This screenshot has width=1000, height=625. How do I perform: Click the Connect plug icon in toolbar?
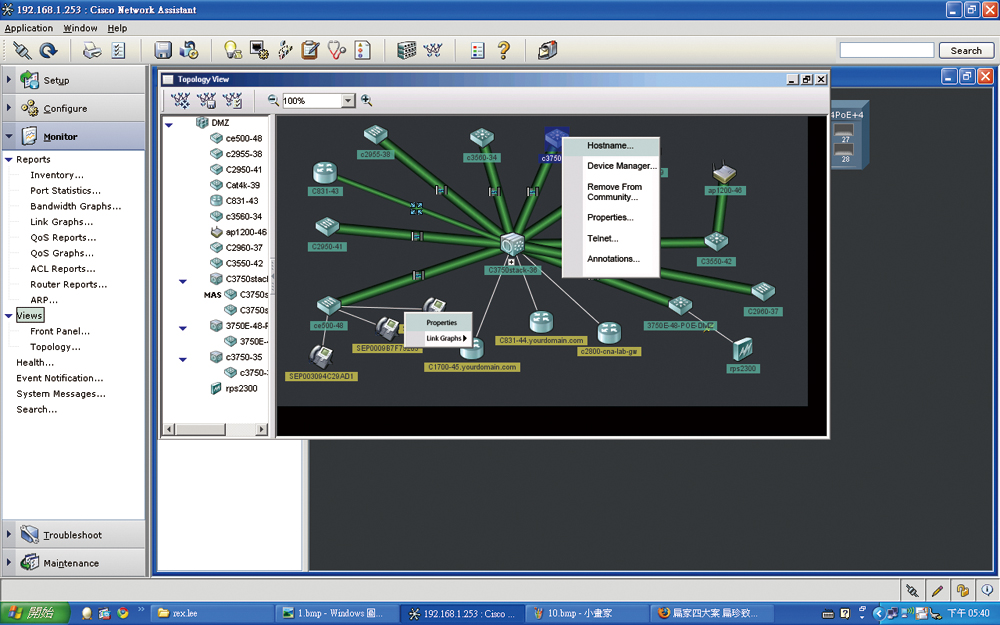(22, 50)
